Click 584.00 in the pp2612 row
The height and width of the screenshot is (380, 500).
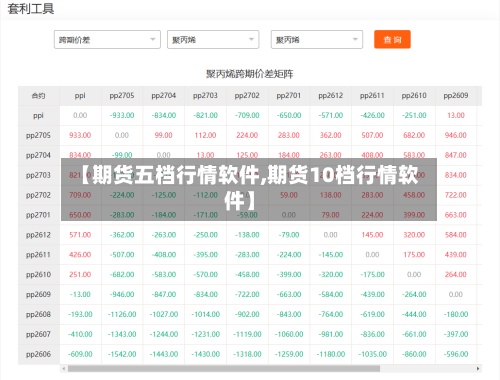[x=456, y=235]
